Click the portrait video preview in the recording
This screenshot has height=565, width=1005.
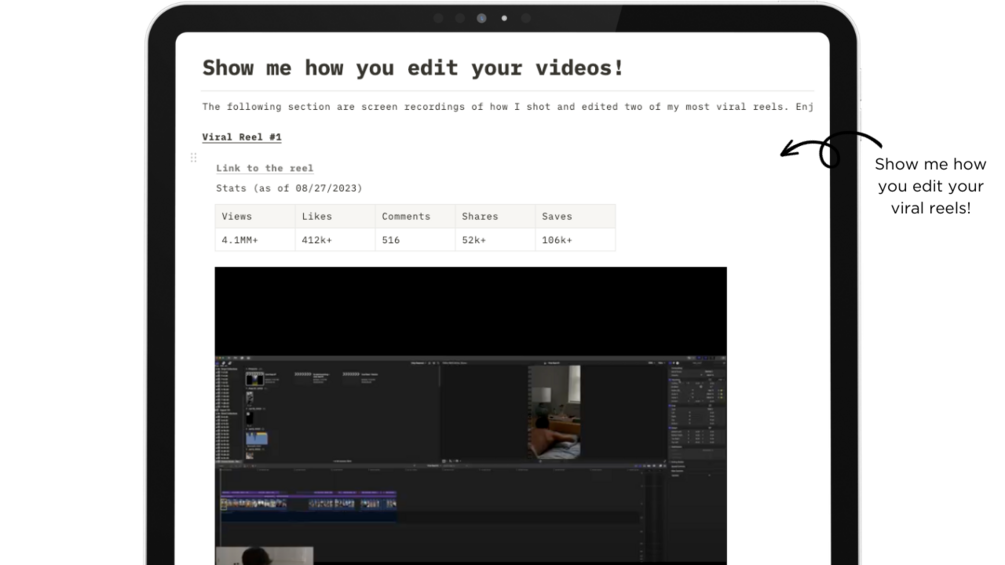point(554,412)
